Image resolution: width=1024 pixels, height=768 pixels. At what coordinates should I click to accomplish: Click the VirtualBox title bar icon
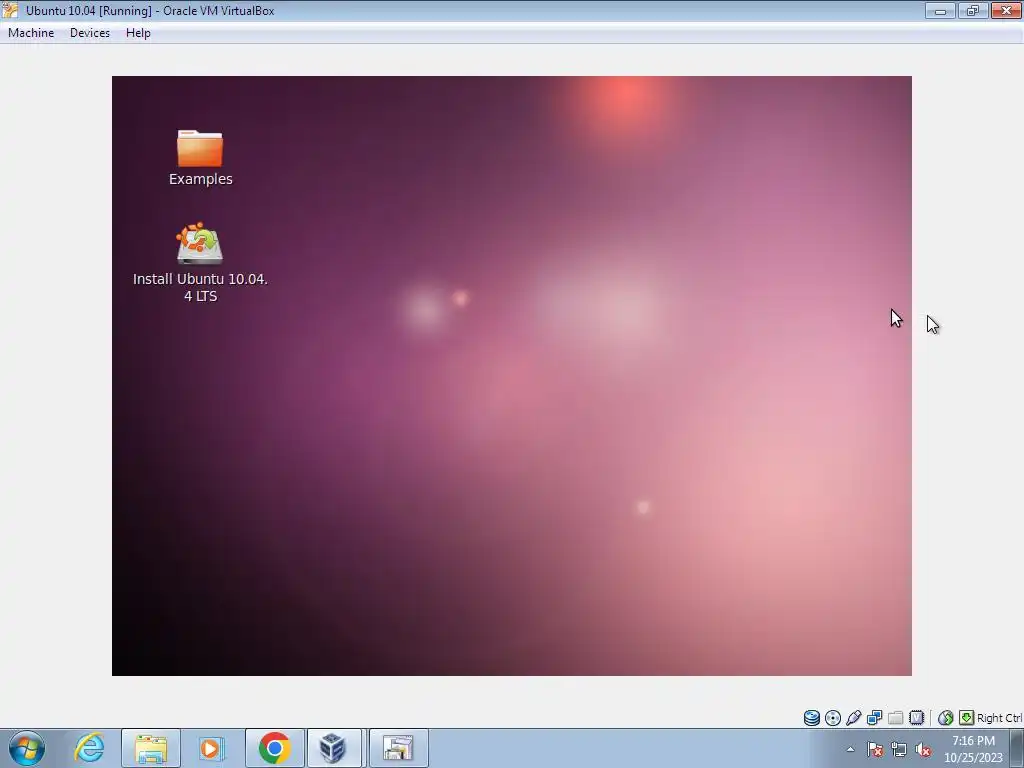[10, 10]
